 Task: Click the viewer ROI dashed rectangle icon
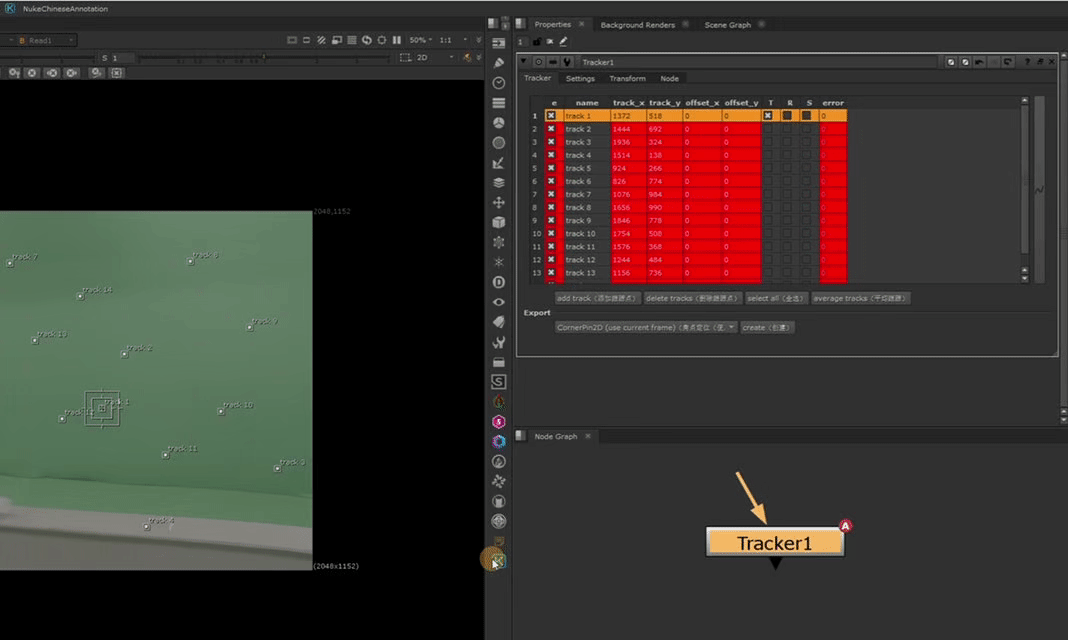(405, 58)
